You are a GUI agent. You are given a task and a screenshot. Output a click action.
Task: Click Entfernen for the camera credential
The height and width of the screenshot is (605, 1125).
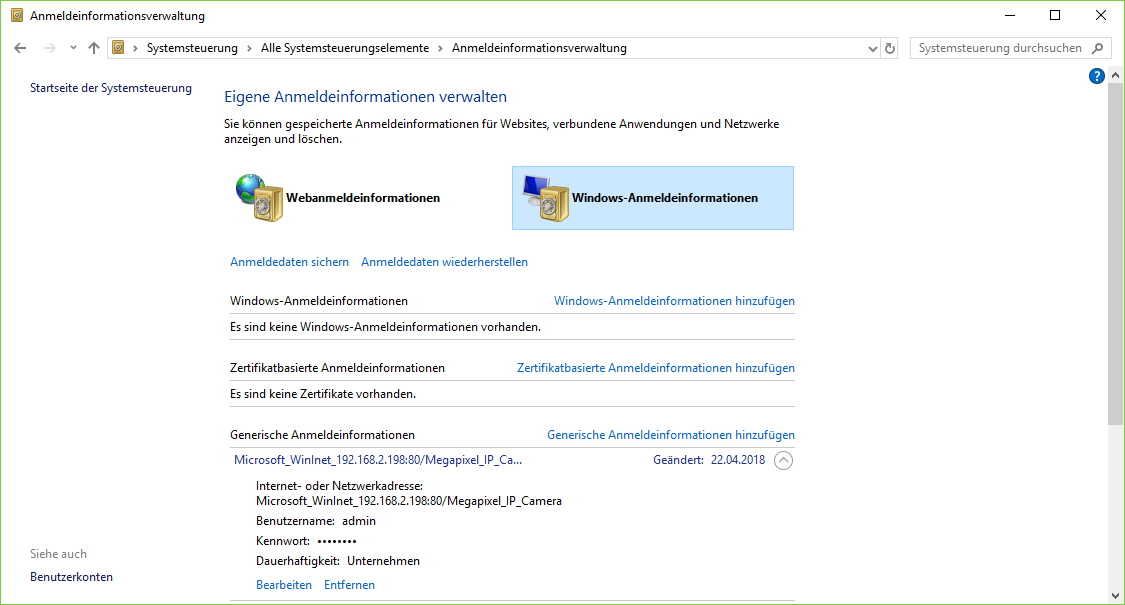tap(349, 585)
